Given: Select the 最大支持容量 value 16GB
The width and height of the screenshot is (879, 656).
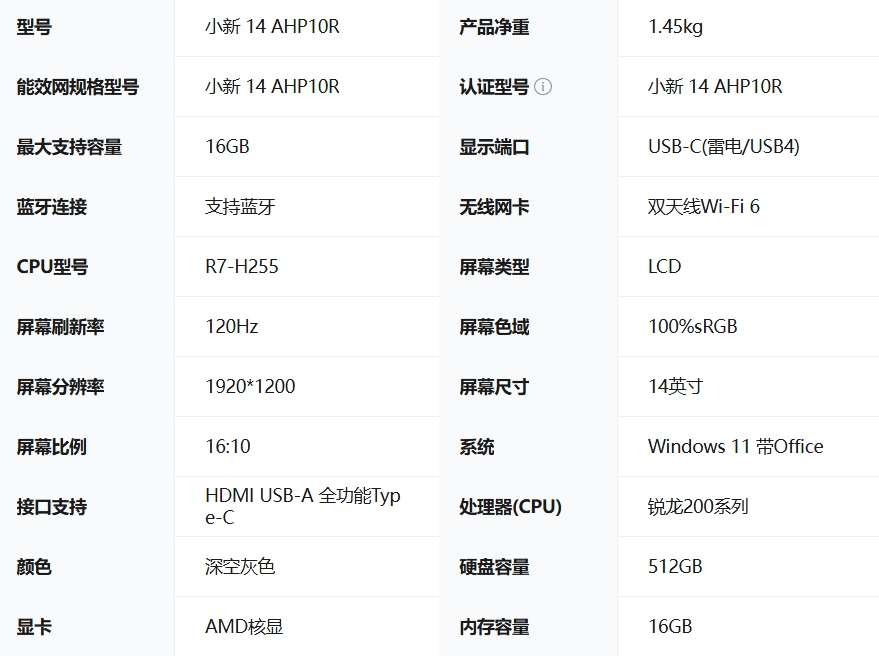Looking at the screenshot, I should click(x=227, y=147).
